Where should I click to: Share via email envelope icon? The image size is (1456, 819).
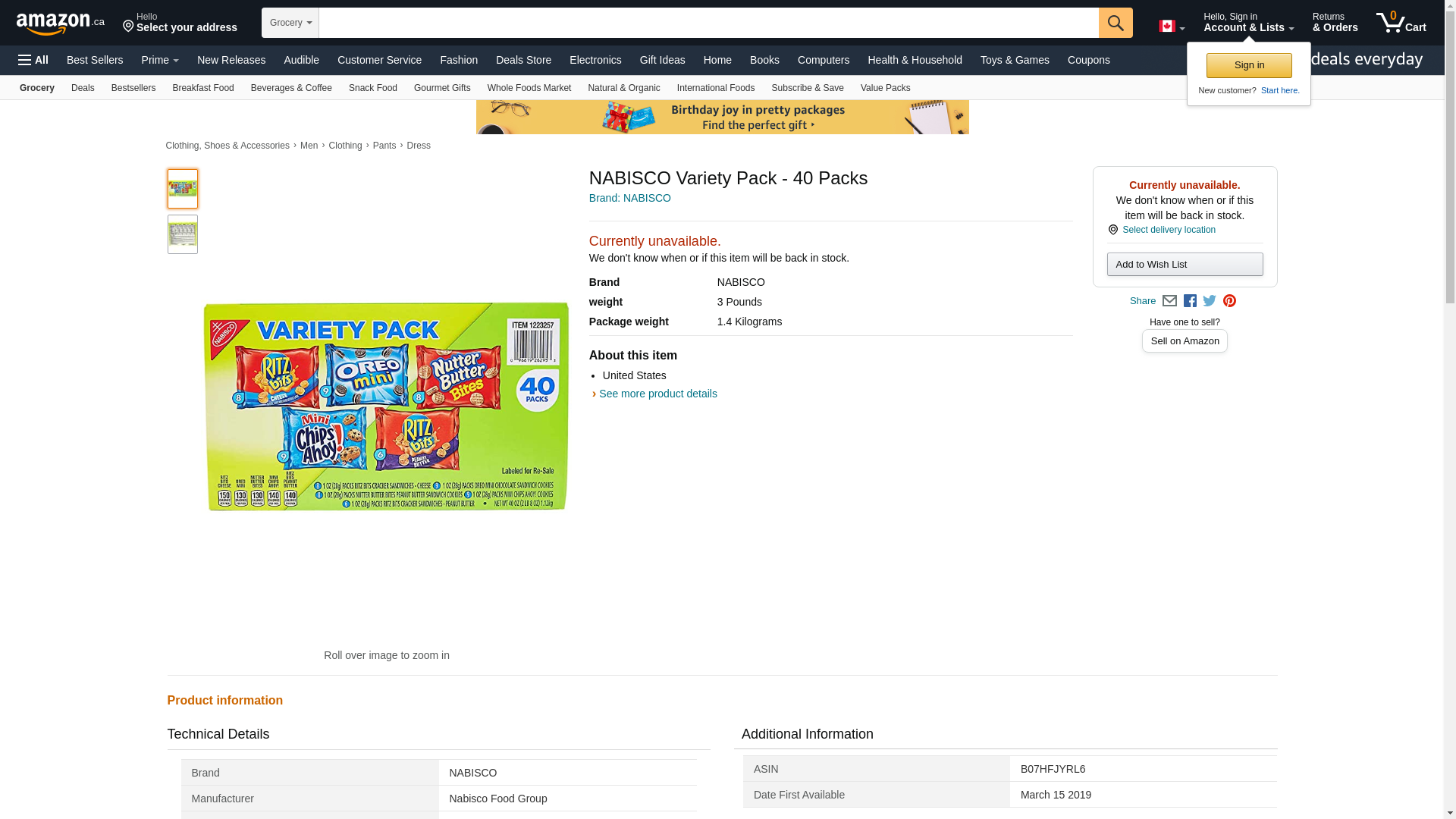(1169, 301)
